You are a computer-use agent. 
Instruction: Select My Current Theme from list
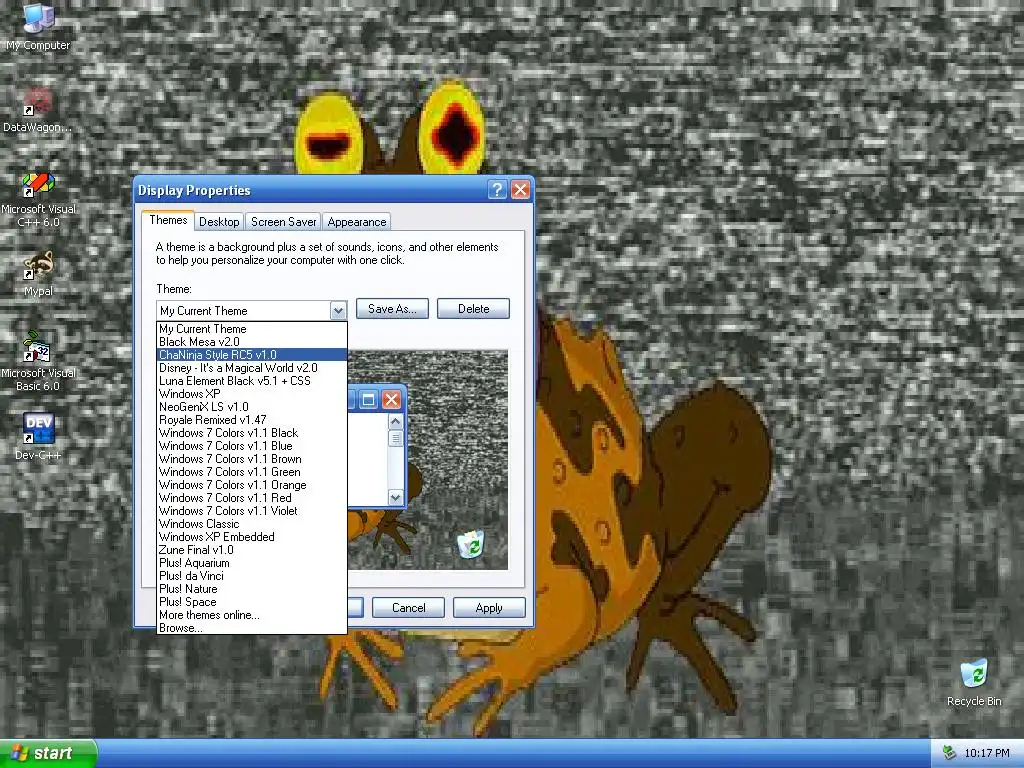click(x=251, y=329)
